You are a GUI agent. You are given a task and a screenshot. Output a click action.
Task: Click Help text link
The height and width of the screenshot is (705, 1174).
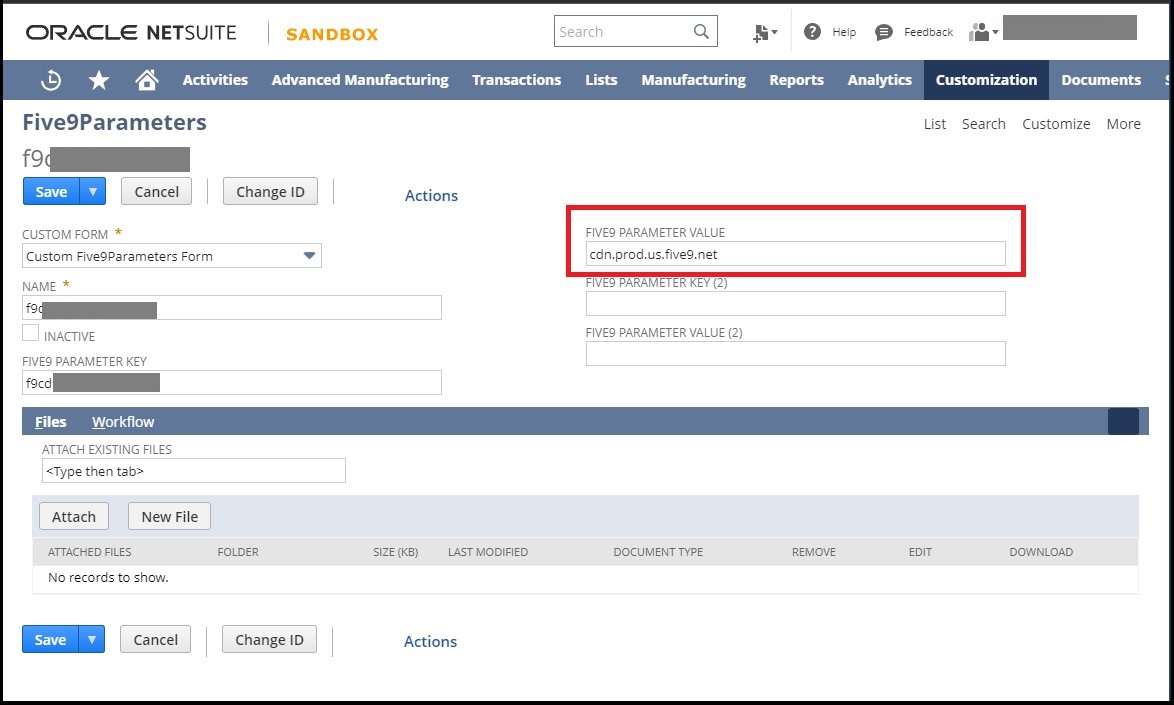(x=844, y=32)
